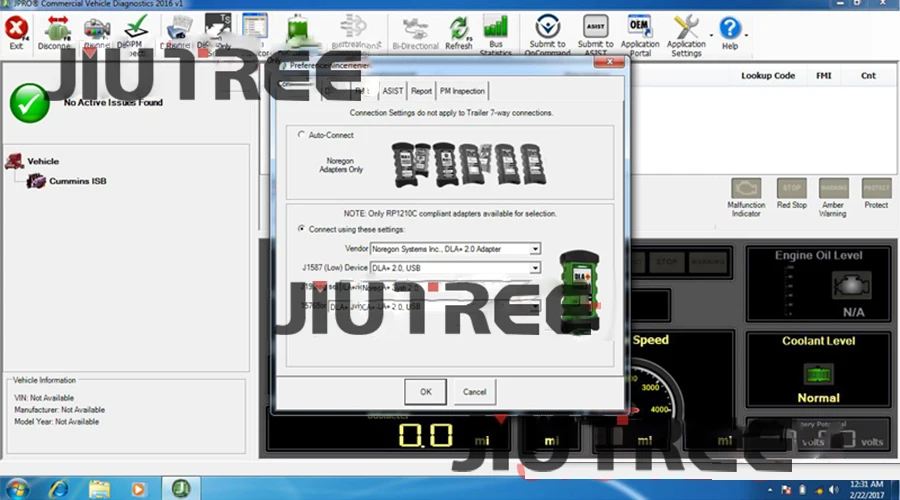Open the Windows Start menu
Screen dimensions: 900x500
pos(17,489)
